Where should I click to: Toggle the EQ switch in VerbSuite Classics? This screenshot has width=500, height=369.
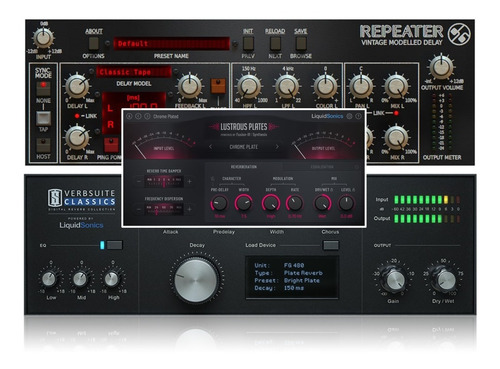coord(115,245)
